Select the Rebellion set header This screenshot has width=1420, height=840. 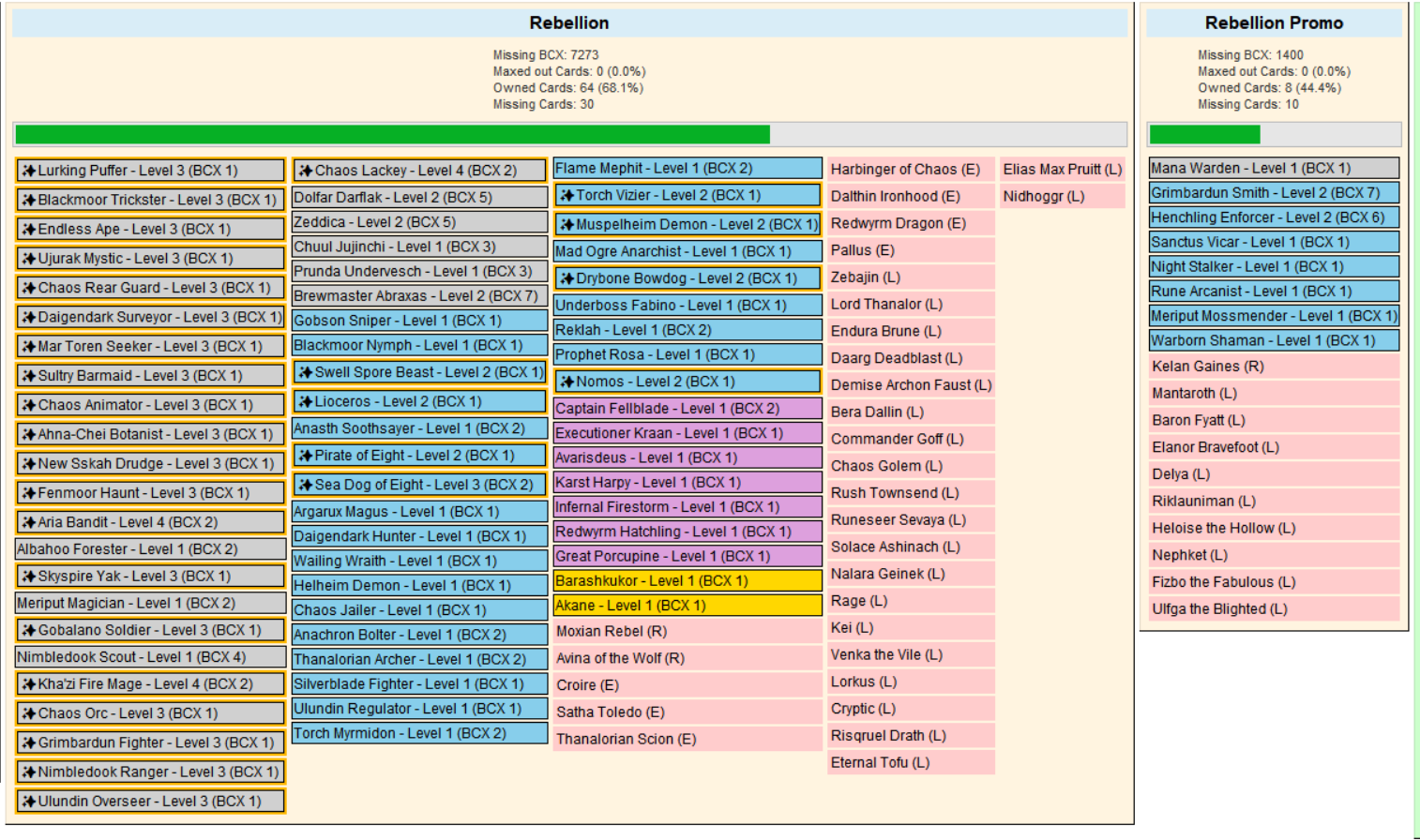coord(568,23)
